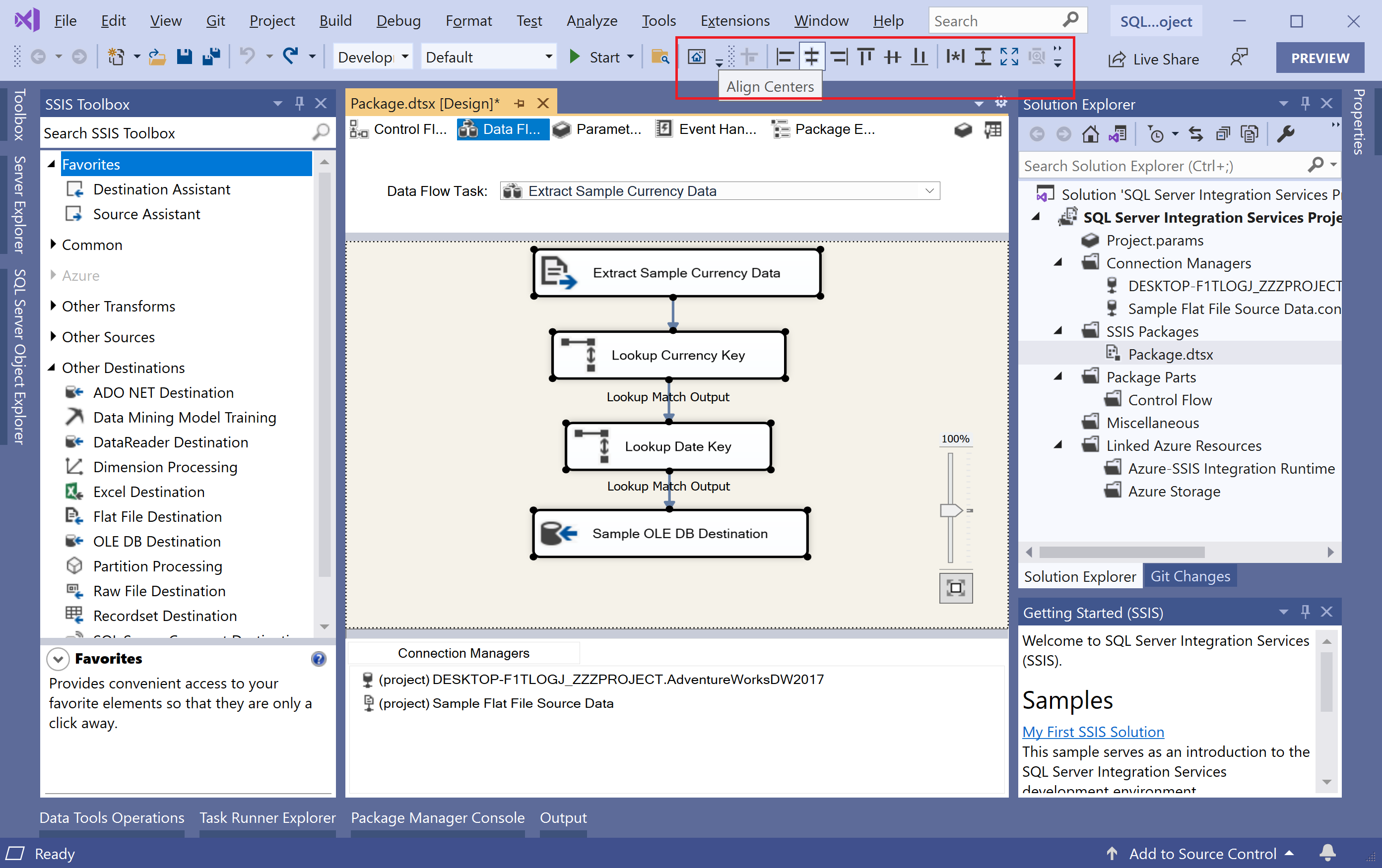Toggle auto-hide pin on Getting Started panel

coord(1305,612)
